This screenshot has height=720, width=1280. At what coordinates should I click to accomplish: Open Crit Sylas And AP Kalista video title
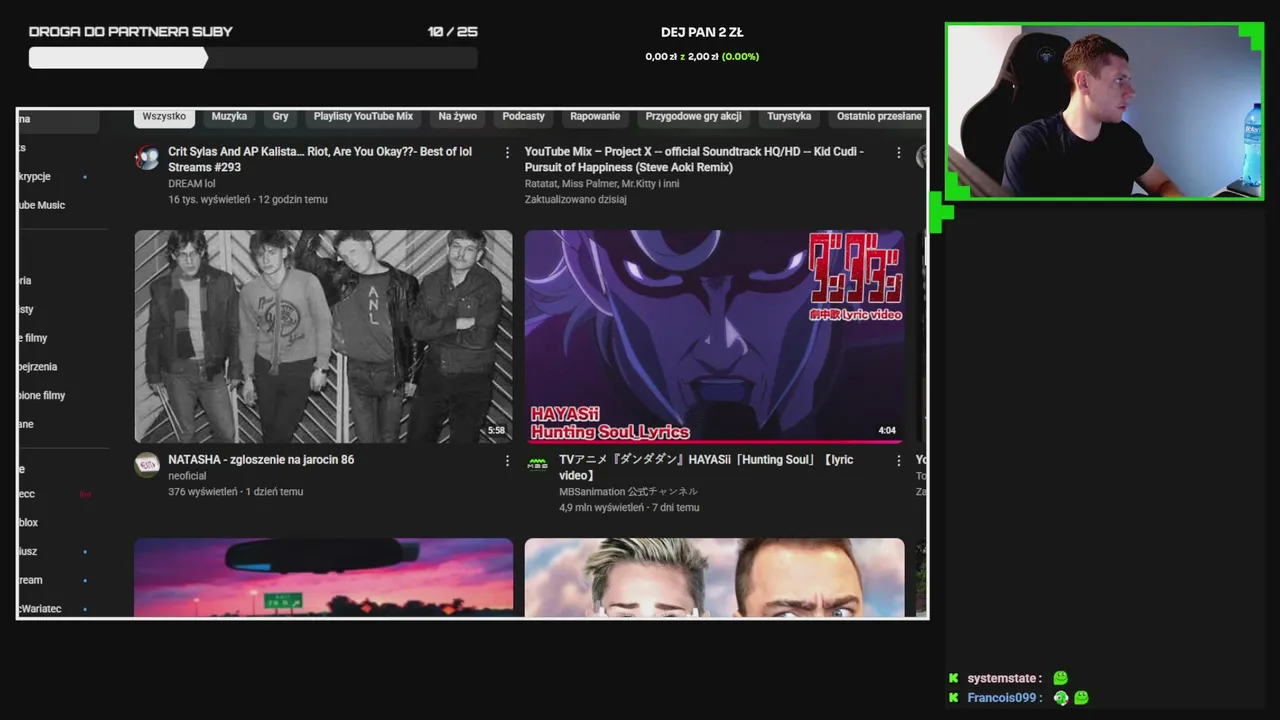tap(320, 159)
